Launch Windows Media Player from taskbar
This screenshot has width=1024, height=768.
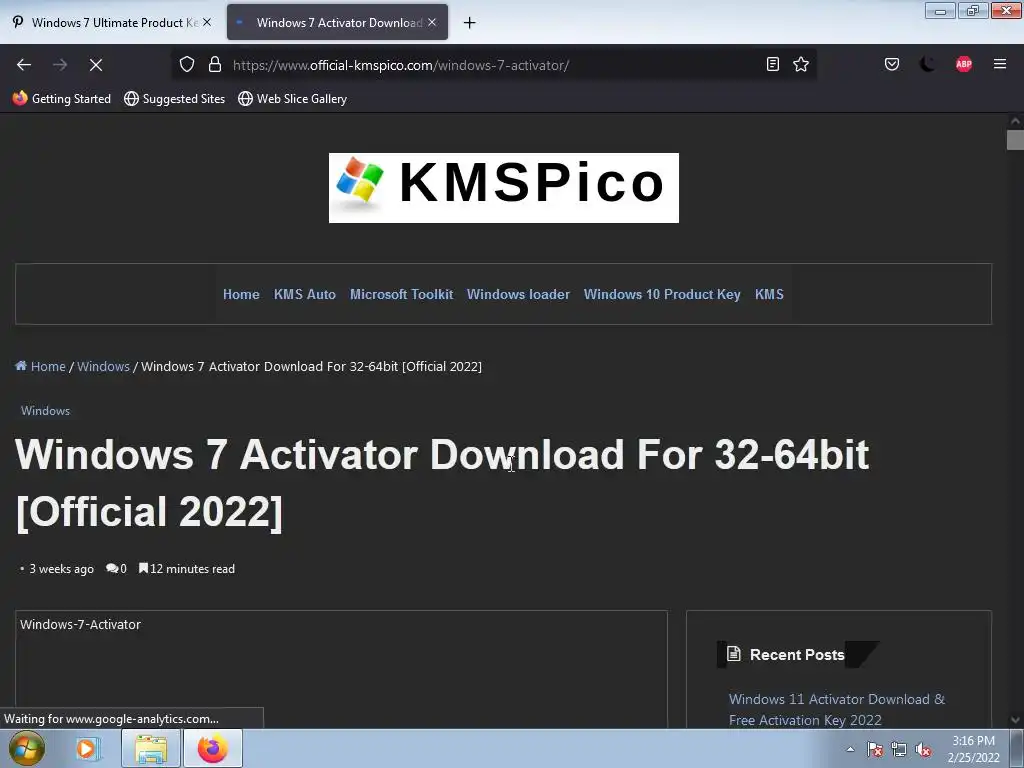coord(88,748)
